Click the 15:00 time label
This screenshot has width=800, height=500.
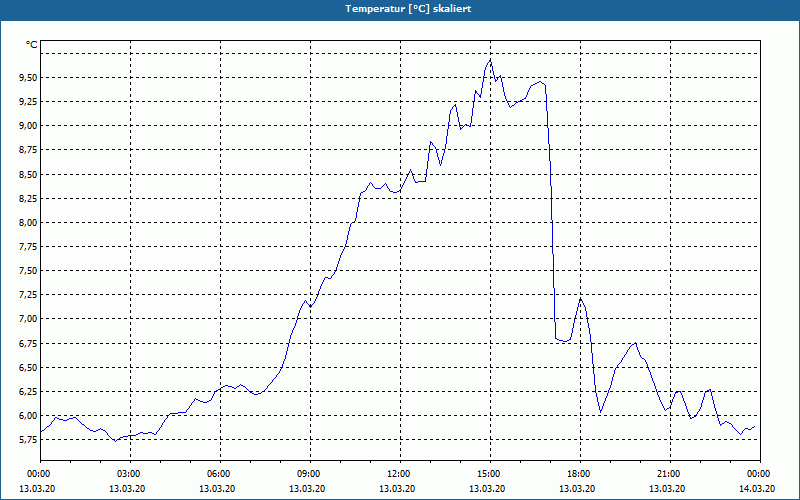point(488,474)
